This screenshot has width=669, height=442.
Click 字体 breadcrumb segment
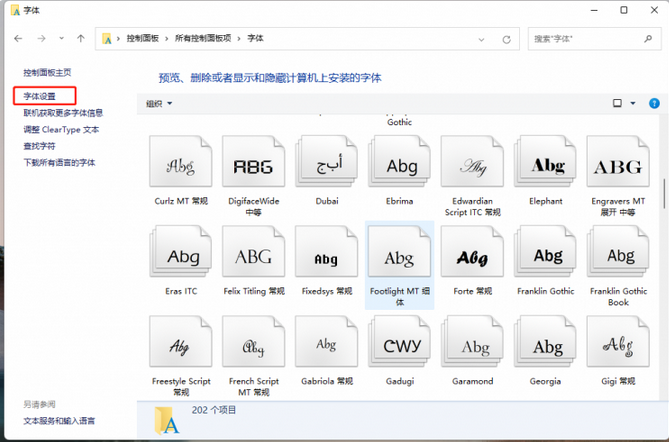click(x=255, y=38)
